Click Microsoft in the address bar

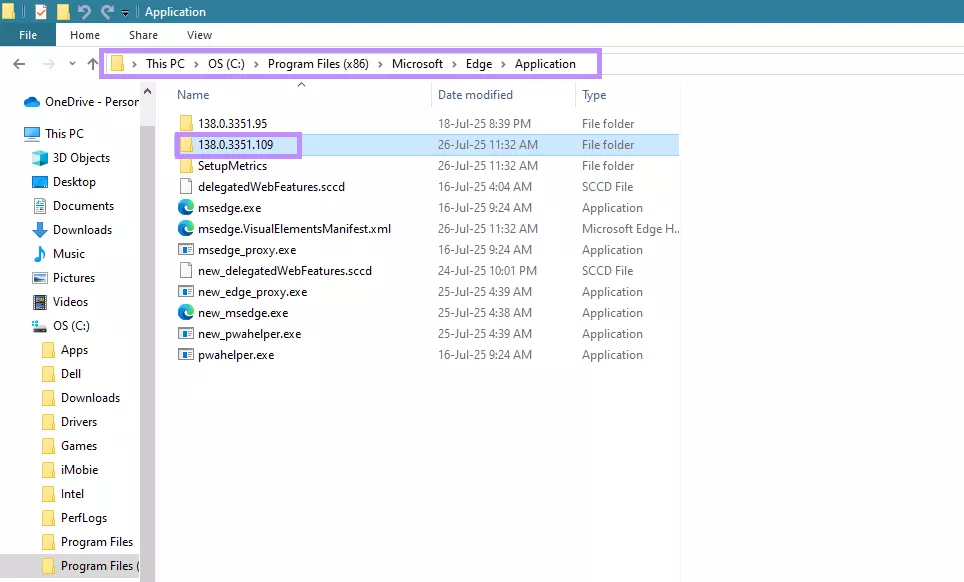tap(417, 64)
